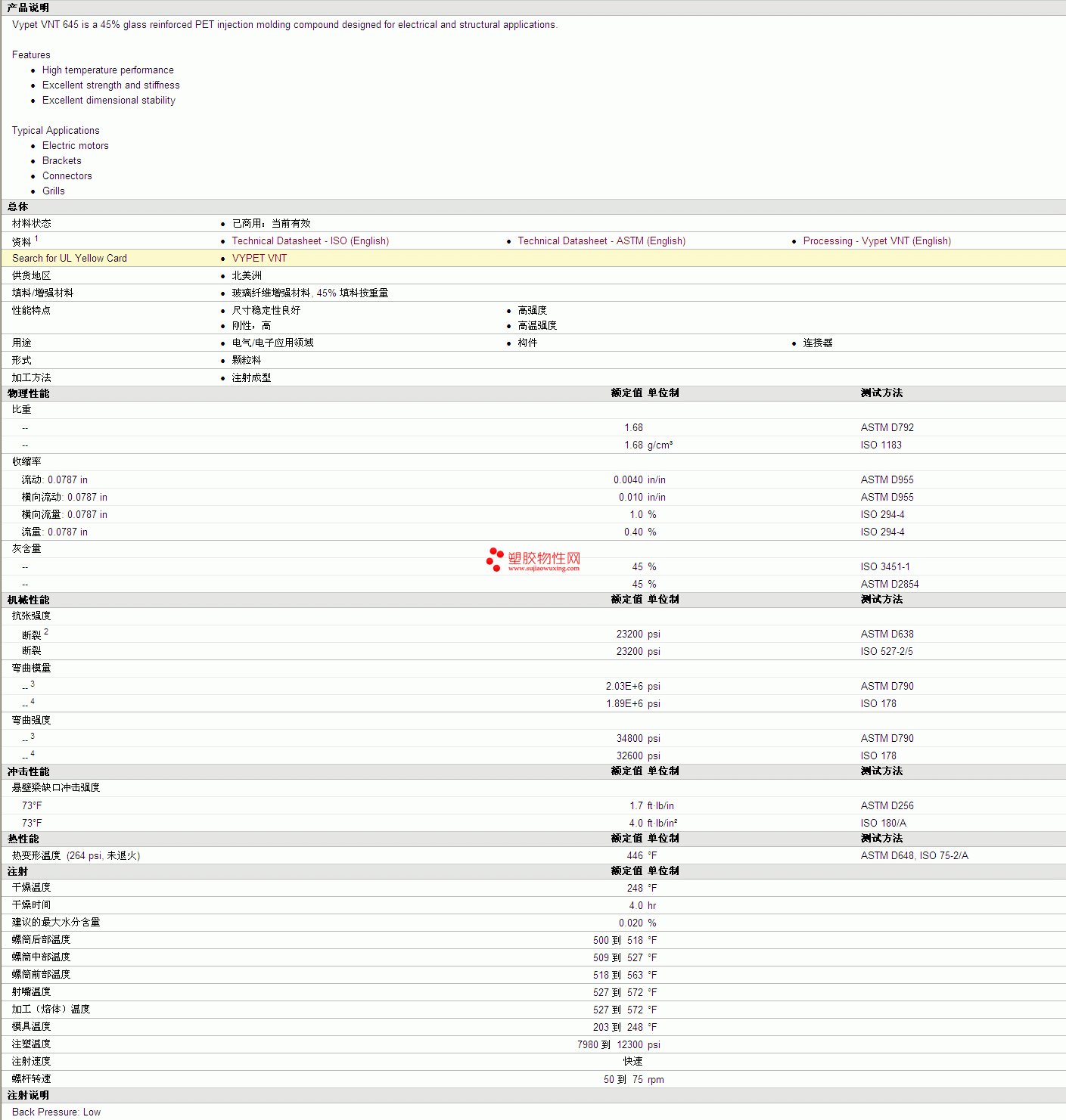Select the 连接器 use entry

click(818, 343)
